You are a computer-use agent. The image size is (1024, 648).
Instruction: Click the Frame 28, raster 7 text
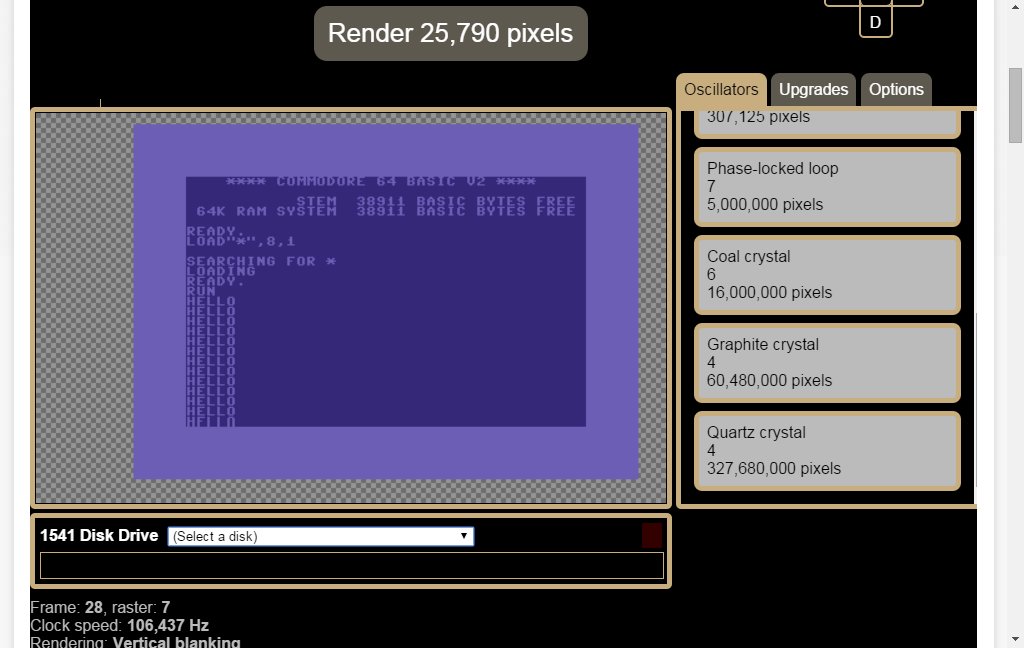point(100,608)
